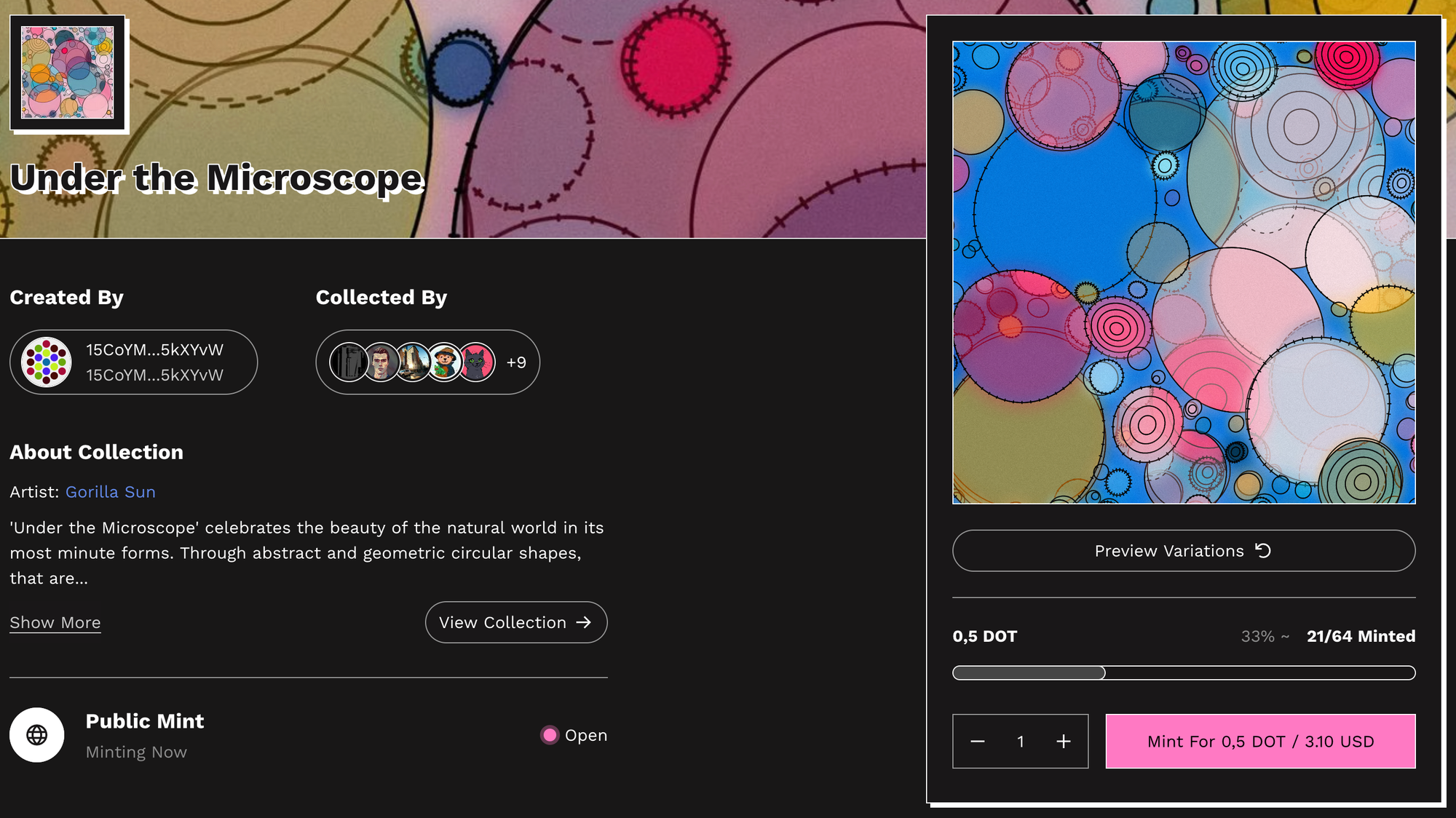Open the bear with hat collector avatar

(x=445, y=362)
